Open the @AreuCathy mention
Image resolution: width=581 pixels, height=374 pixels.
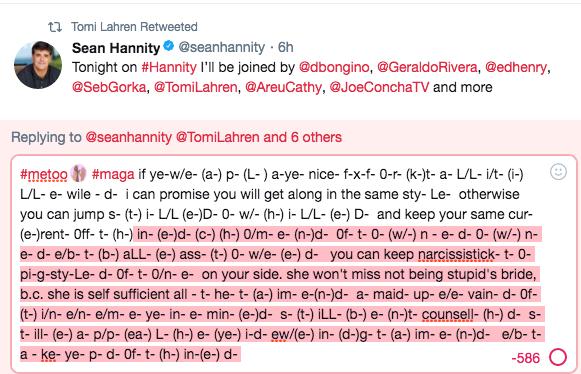(x=283, y=87)
